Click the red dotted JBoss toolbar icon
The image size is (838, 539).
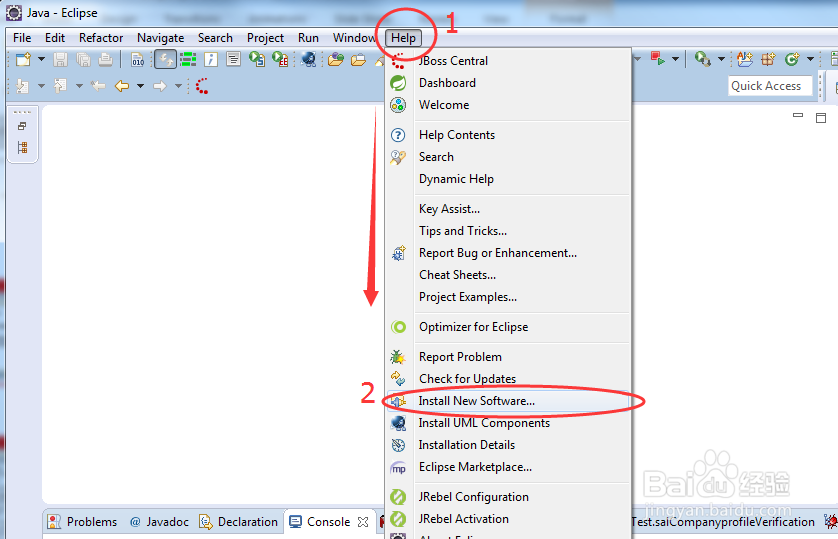click(201, 86)
